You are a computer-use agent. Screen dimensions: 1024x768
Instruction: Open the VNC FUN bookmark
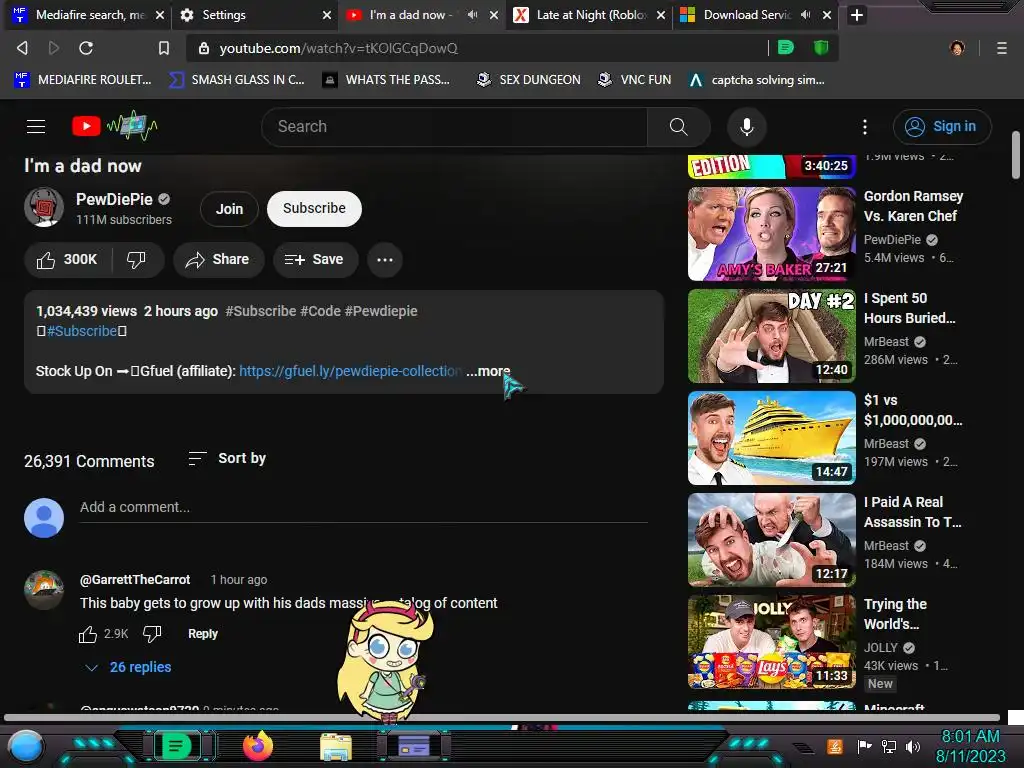[x=634, y=80]
